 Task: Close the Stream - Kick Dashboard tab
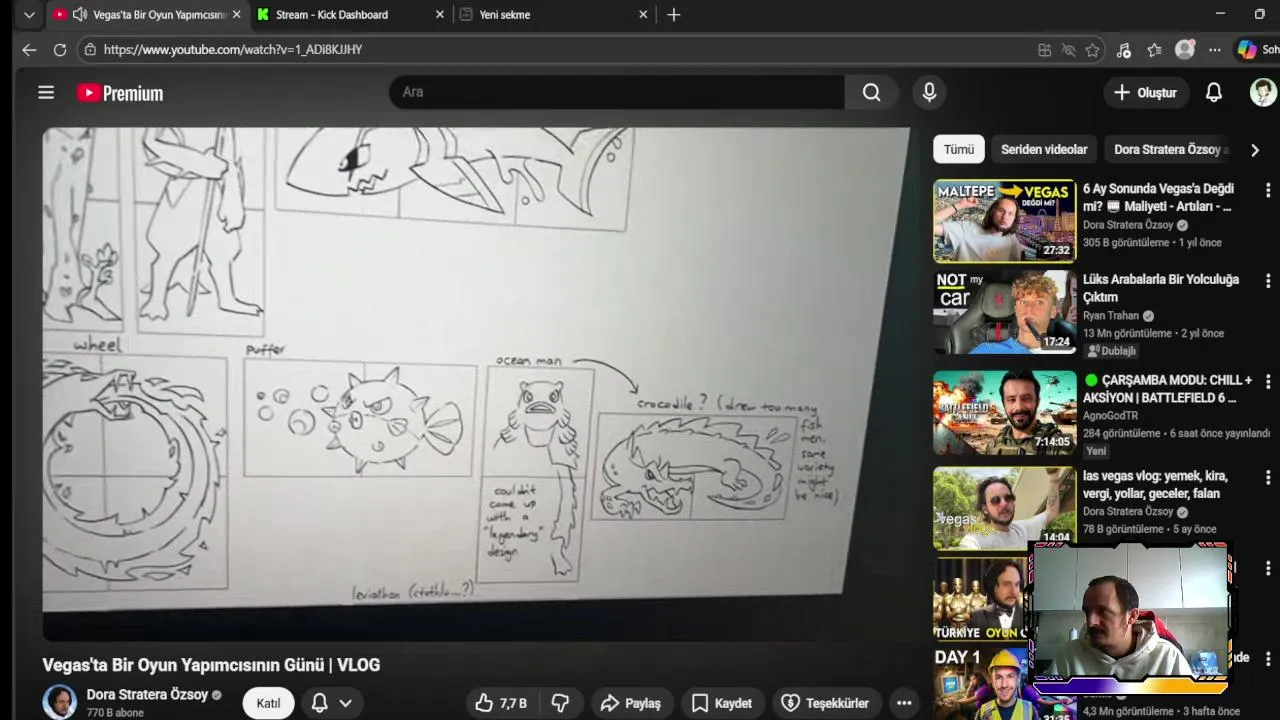(x=440, y=15)
